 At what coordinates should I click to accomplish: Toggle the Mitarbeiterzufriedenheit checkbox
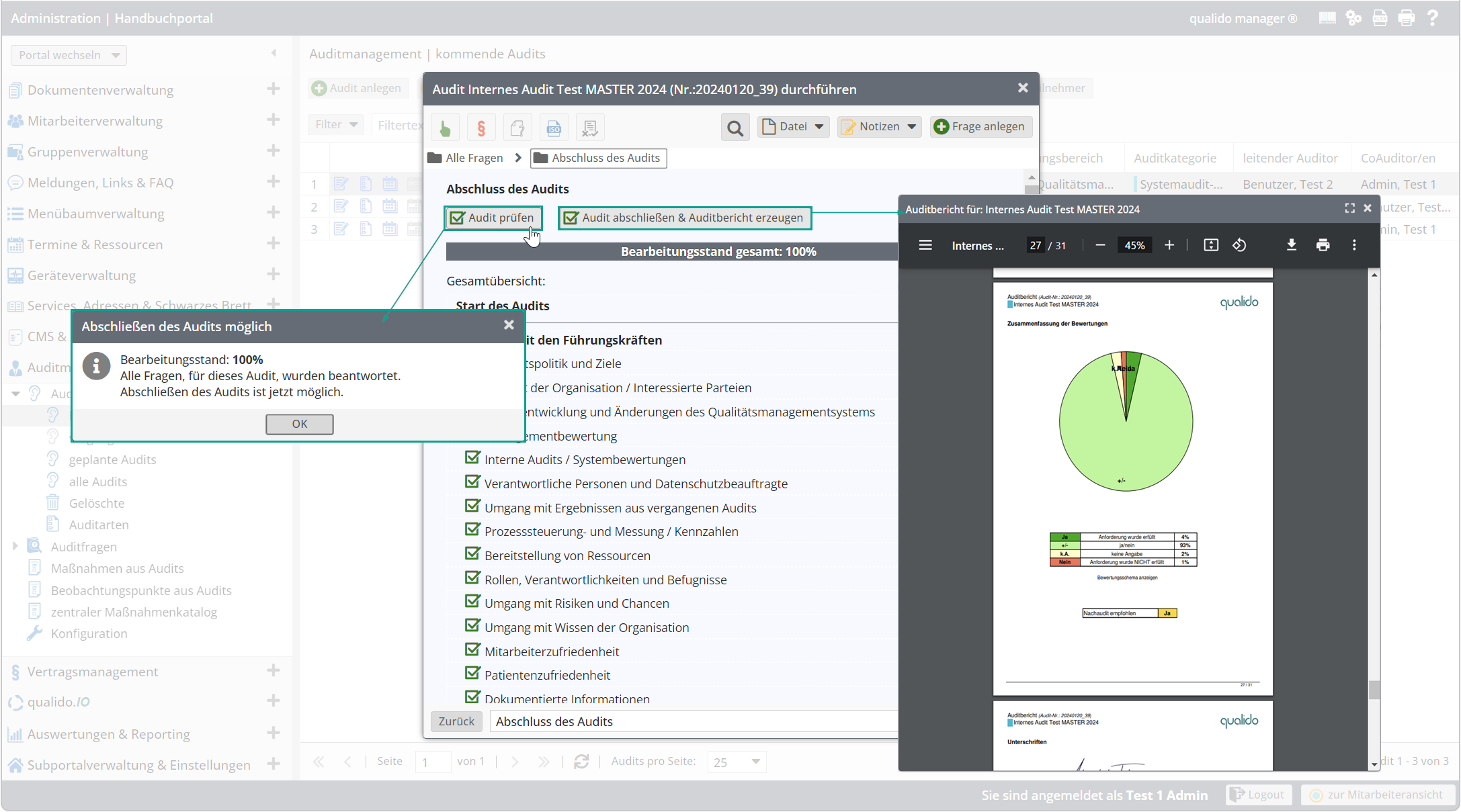tap(472, 650)
